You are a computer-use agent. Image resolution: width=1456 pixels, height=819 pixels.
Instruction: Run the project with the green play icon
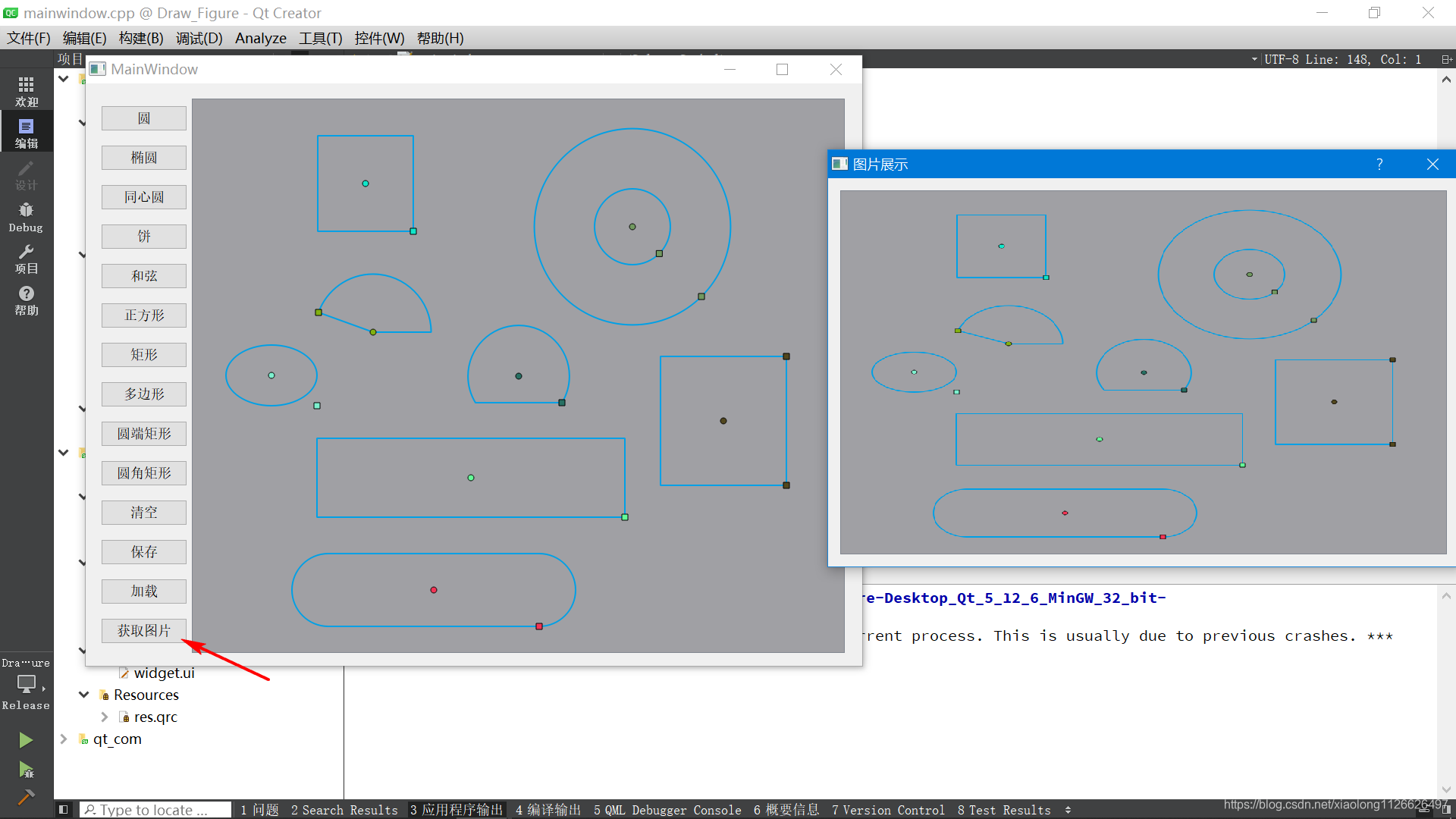pyautogui.click(x=26, y=739)
